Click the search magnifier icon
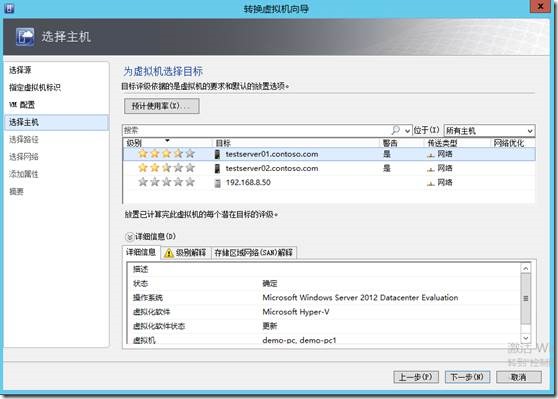Screen dimensions: 558x399 [x=396, y=130]
